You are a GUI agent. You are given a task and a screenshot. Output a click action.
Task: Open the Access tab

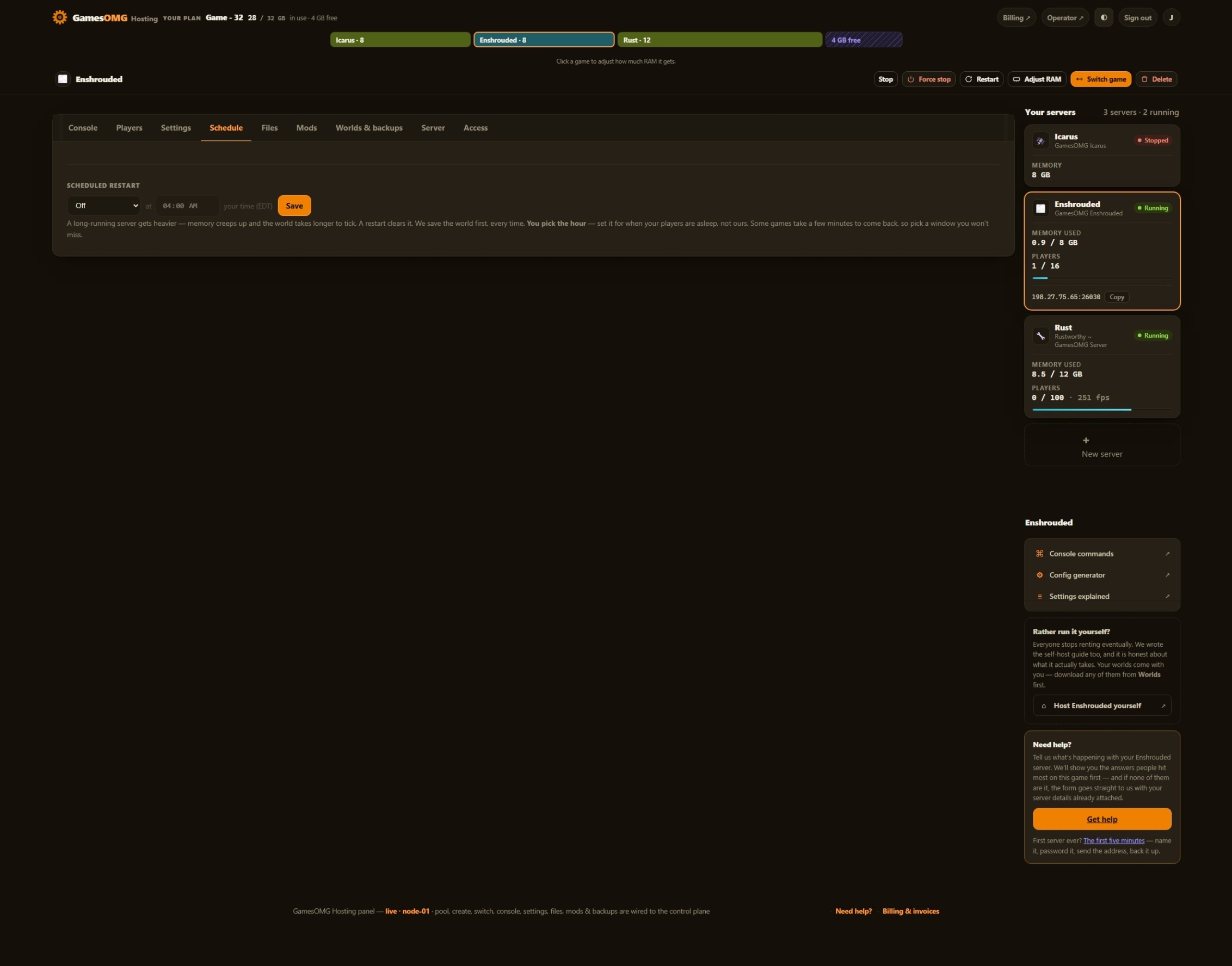(x=476, y=128)
